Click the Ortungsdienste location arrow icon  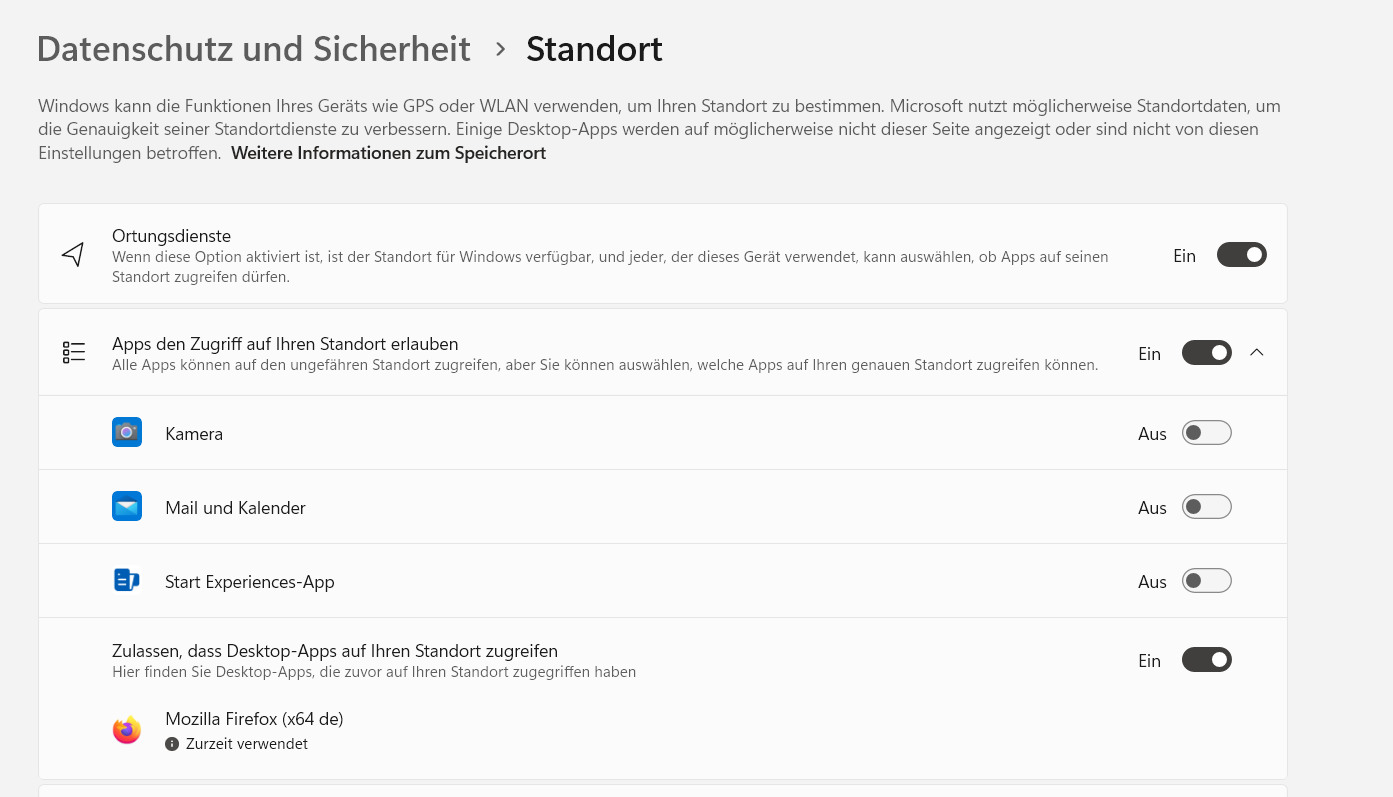pyautogui.click(x=73, y=254)
